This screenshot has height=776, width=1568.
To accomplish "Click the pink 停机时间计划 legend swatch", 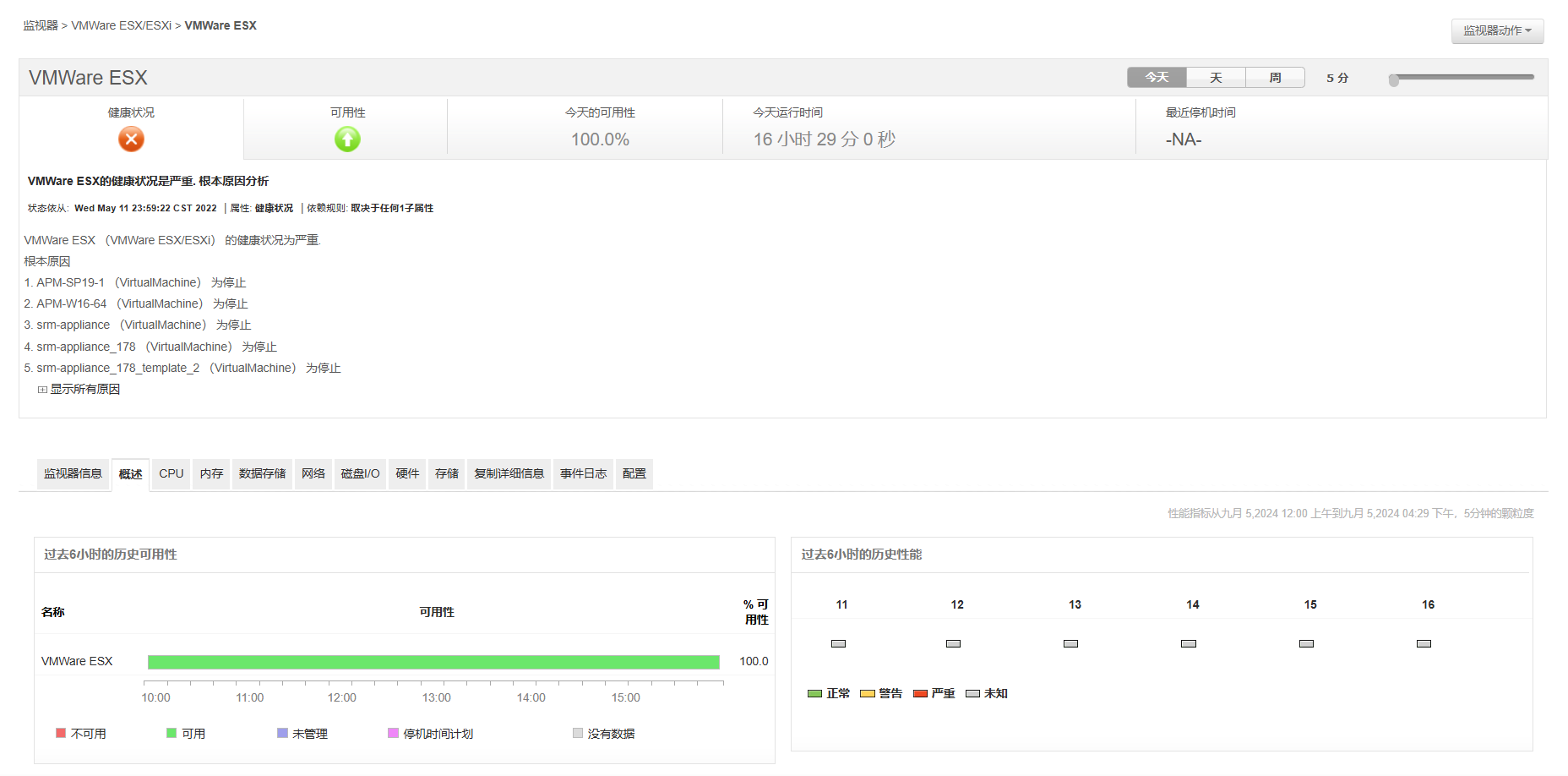I will tap(393, 733).
